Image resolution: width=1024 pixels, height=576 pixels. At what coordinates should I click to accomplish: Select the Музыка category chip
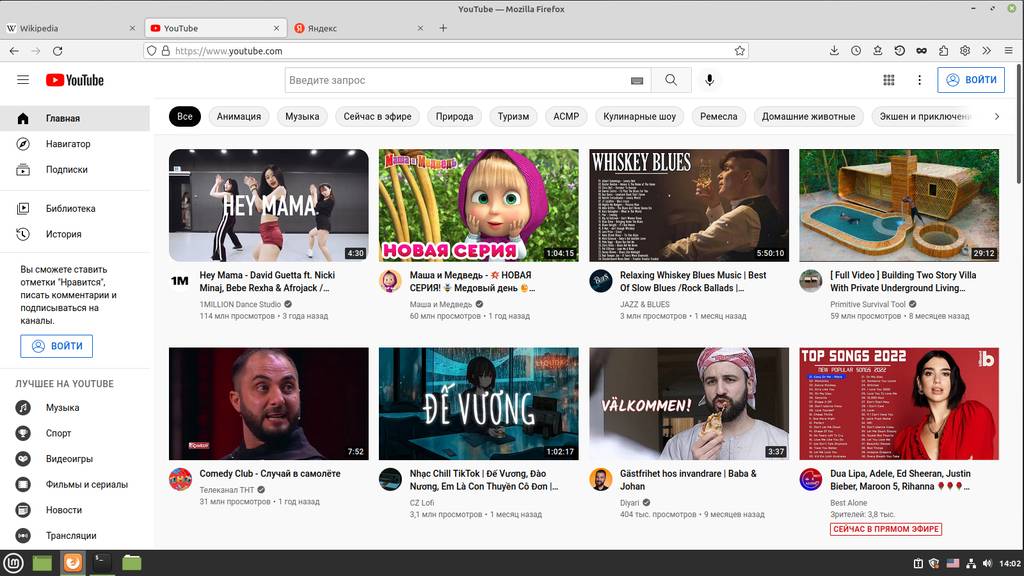tap(302, 116)
